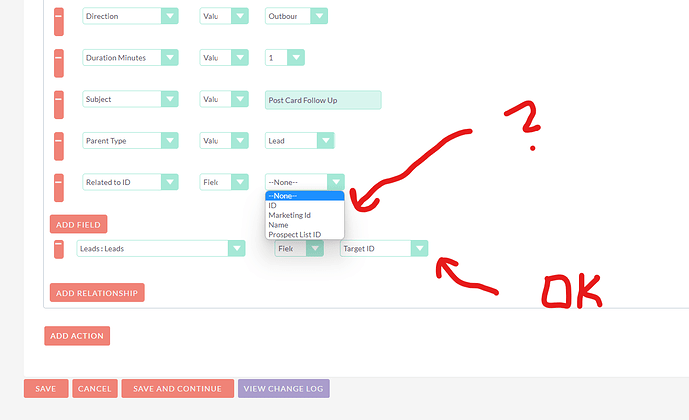
Task: Remove the Leads : Leads relationship row
Action: (59, 249)
